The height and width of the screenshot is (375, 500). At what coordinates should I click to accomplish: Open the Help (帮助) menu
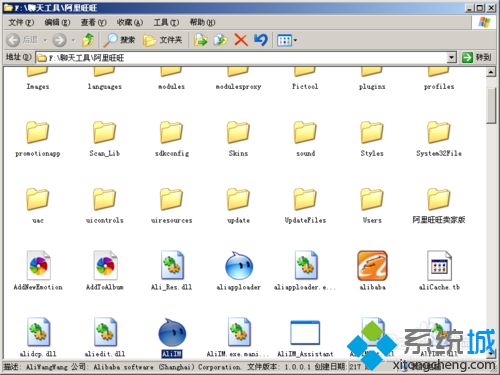point(202,22)
